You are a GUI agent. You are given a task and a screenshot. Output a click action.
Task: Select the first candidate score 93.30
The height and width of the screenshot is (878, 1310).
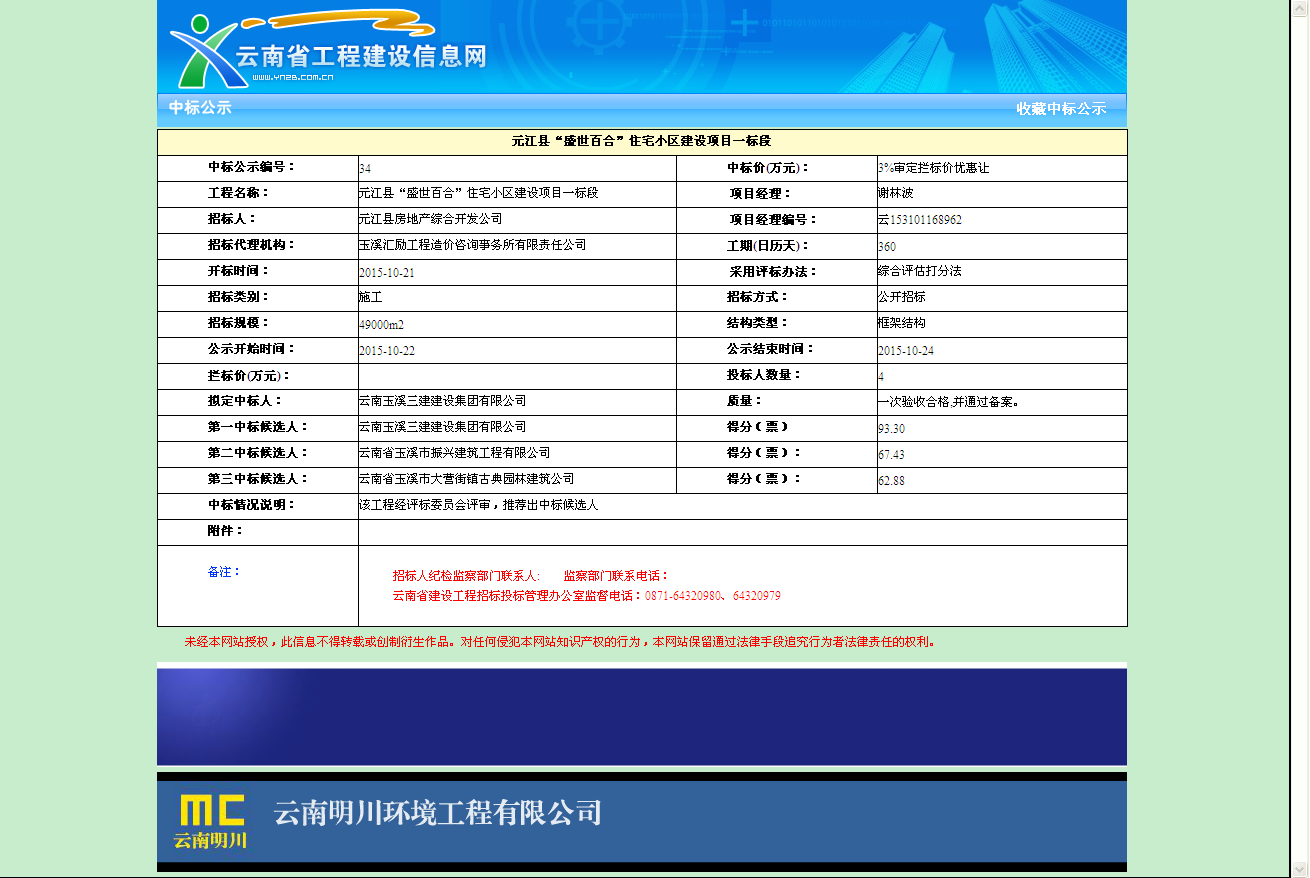[892, 429]
